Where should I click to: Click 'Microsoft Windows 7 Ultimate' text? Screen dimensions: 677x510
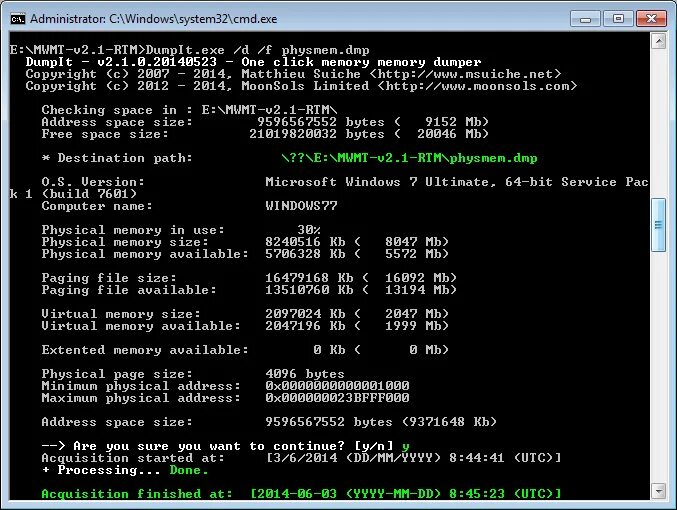coord(377,182)
